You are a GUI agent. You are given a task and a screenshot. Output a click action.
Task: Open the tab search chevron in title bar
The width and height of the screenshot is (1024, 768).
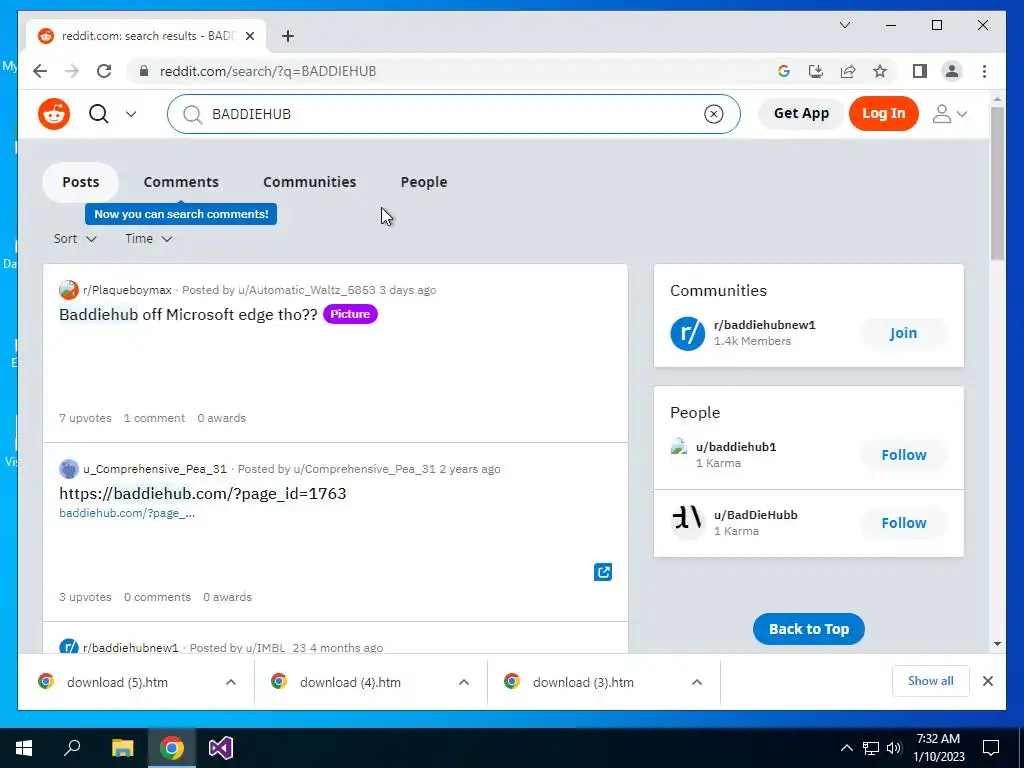tap(844, 25)
